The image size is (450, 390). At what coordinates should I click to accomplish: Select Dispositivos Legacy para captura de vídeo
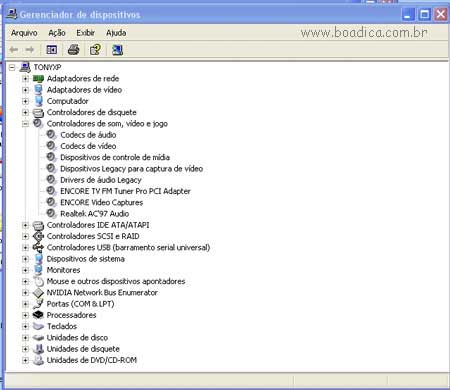[x=132, y=169]
